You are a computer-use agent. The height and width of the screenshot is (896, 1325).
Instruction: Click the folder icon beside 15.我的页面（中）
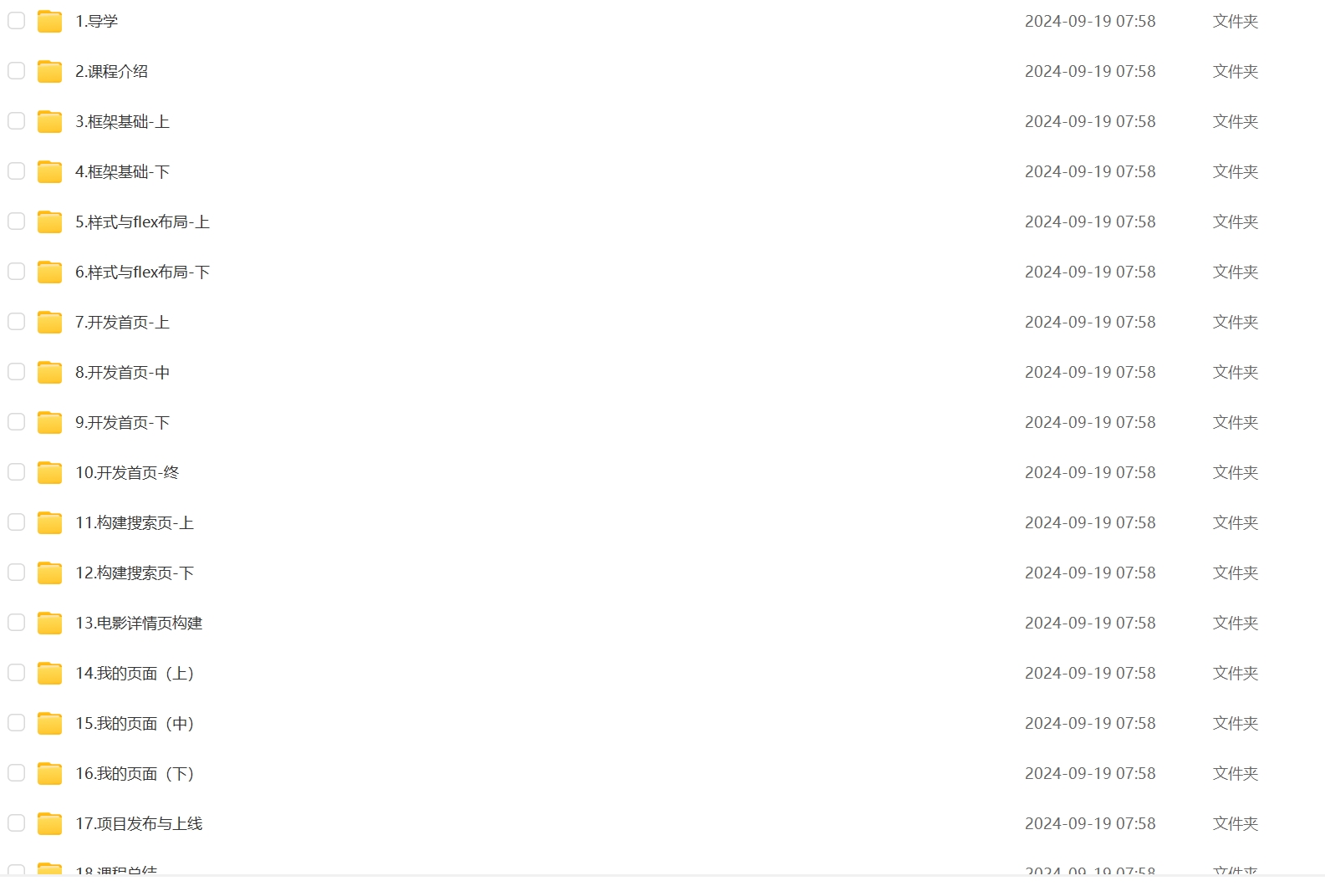pos(50,723)
